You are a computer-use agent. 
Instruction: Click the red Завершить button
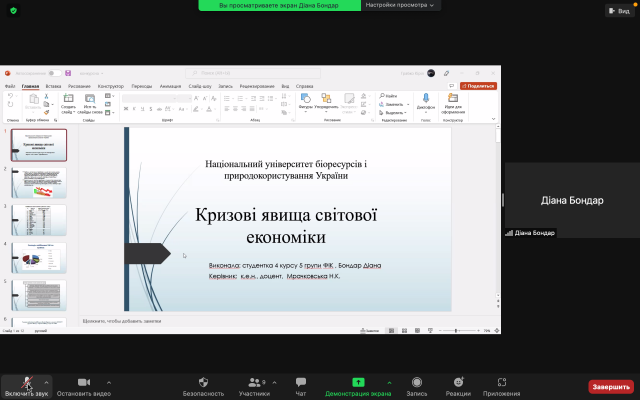(611, 387)
